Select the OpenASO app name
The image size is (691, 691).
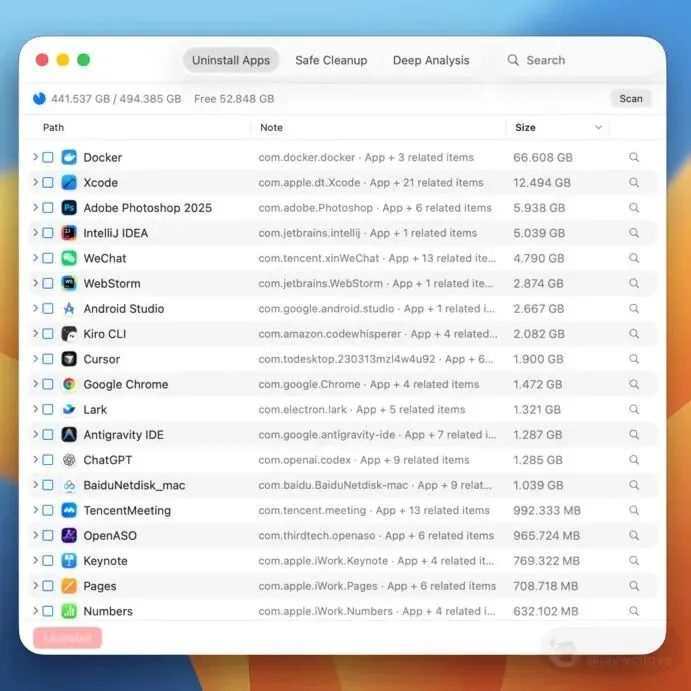(110, 535)
